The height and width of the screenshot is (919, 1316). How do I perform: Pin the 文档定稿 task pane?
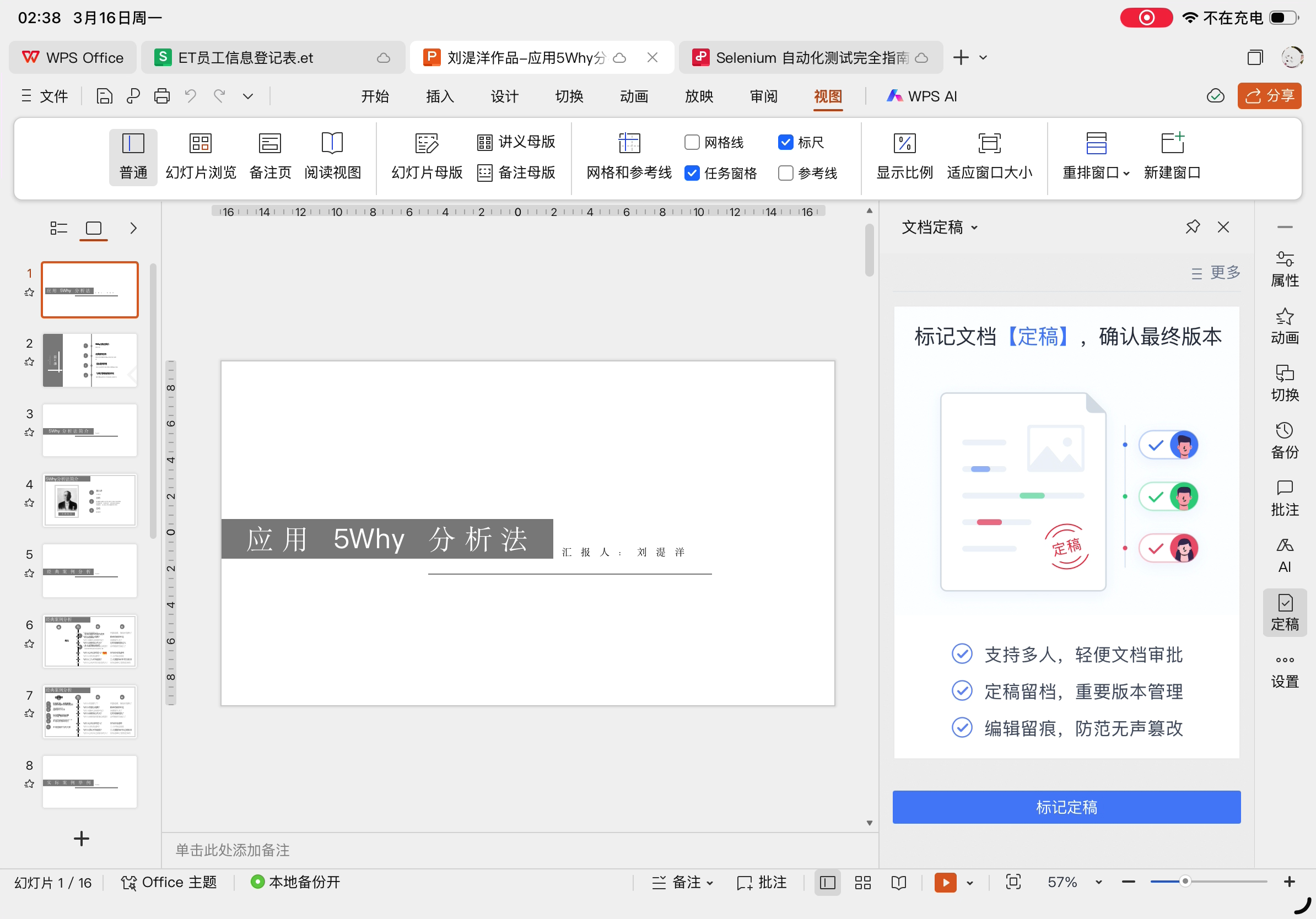tap(1192, 228)
